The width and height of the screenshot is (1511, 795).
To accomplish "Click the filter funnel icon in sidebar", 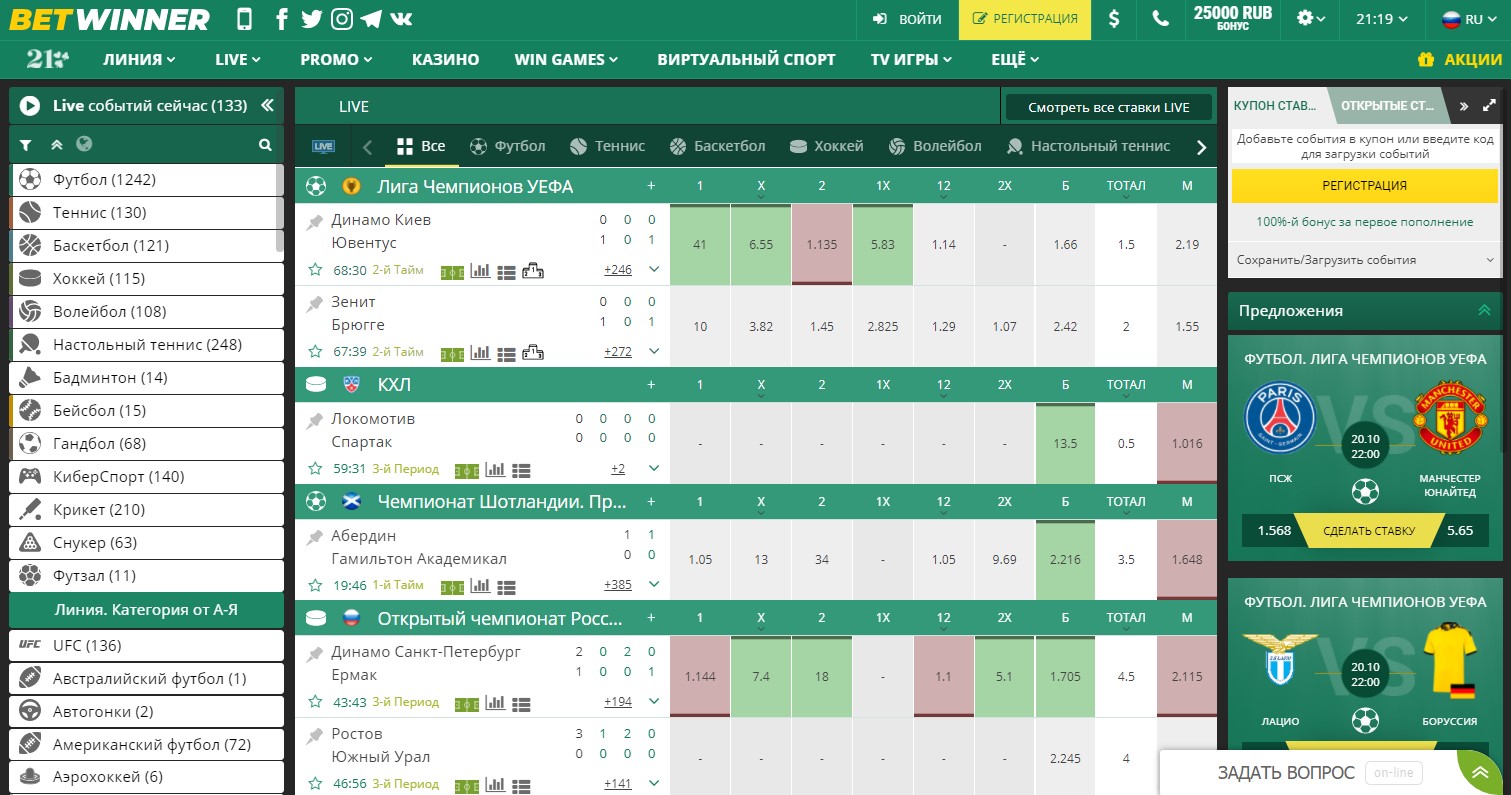I will pos(27,145).
